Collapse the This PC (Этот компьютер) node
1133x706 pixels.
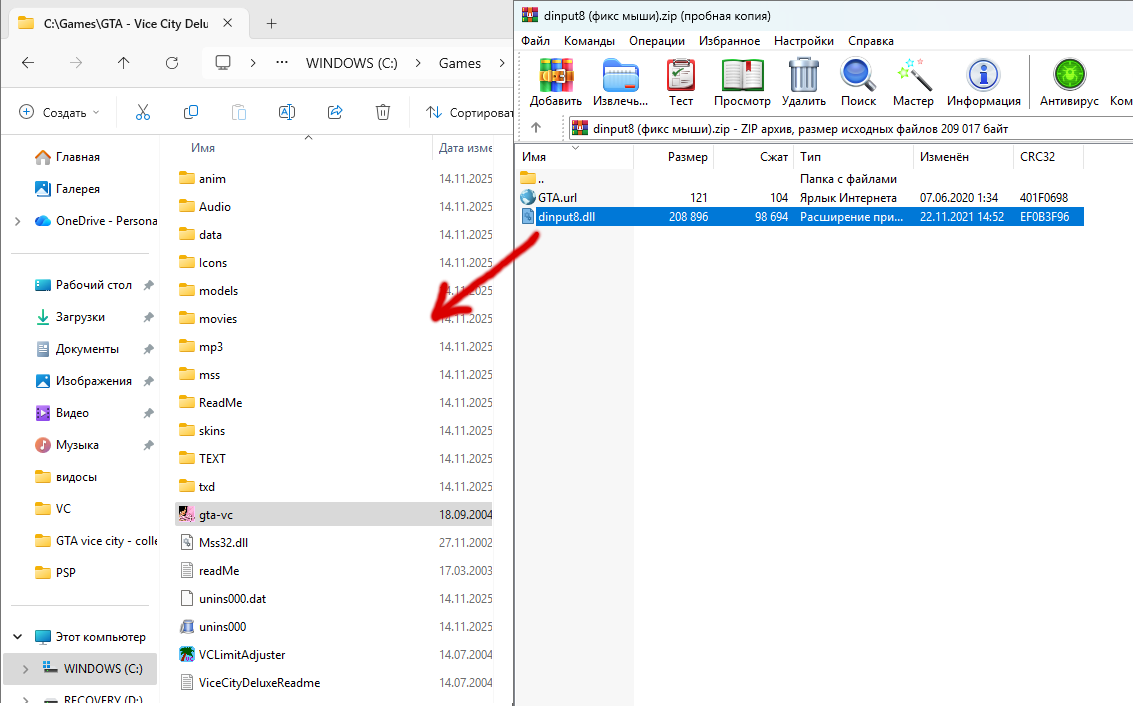(17, 637)
